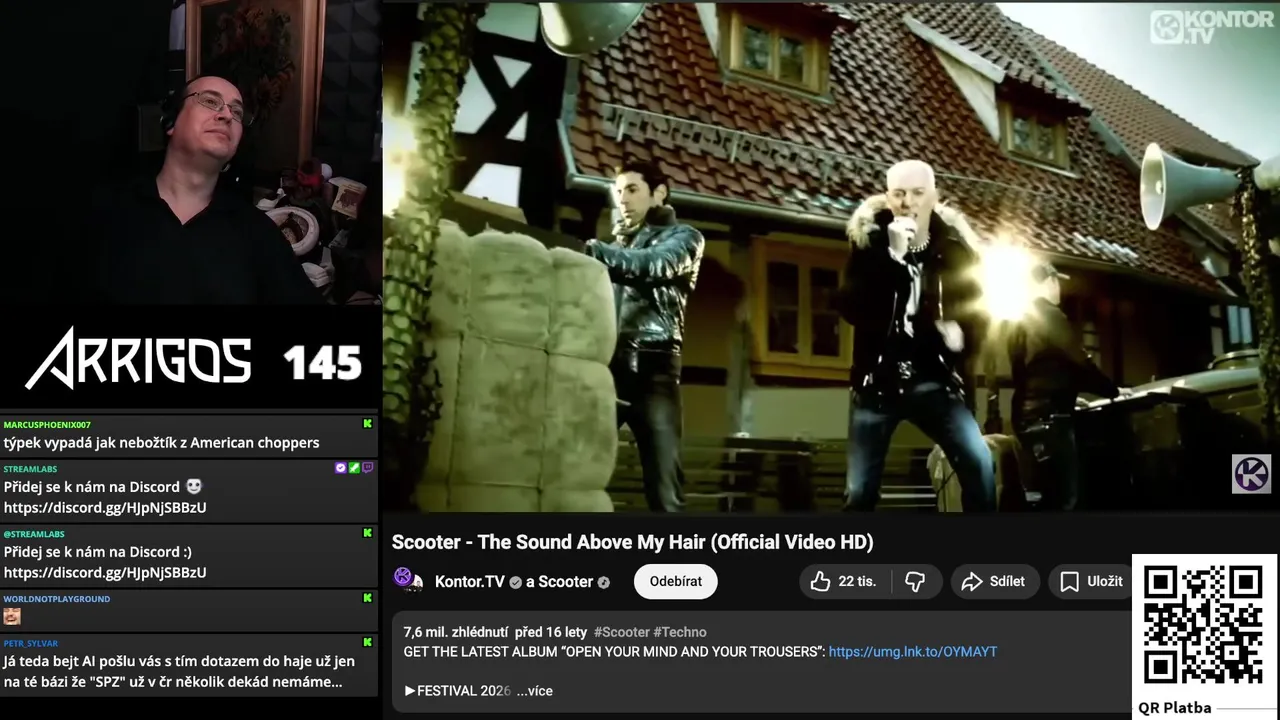Click the ARRIGOS logo overlay
Viewport: 1280px width, 720px height.
coord(138,357)
